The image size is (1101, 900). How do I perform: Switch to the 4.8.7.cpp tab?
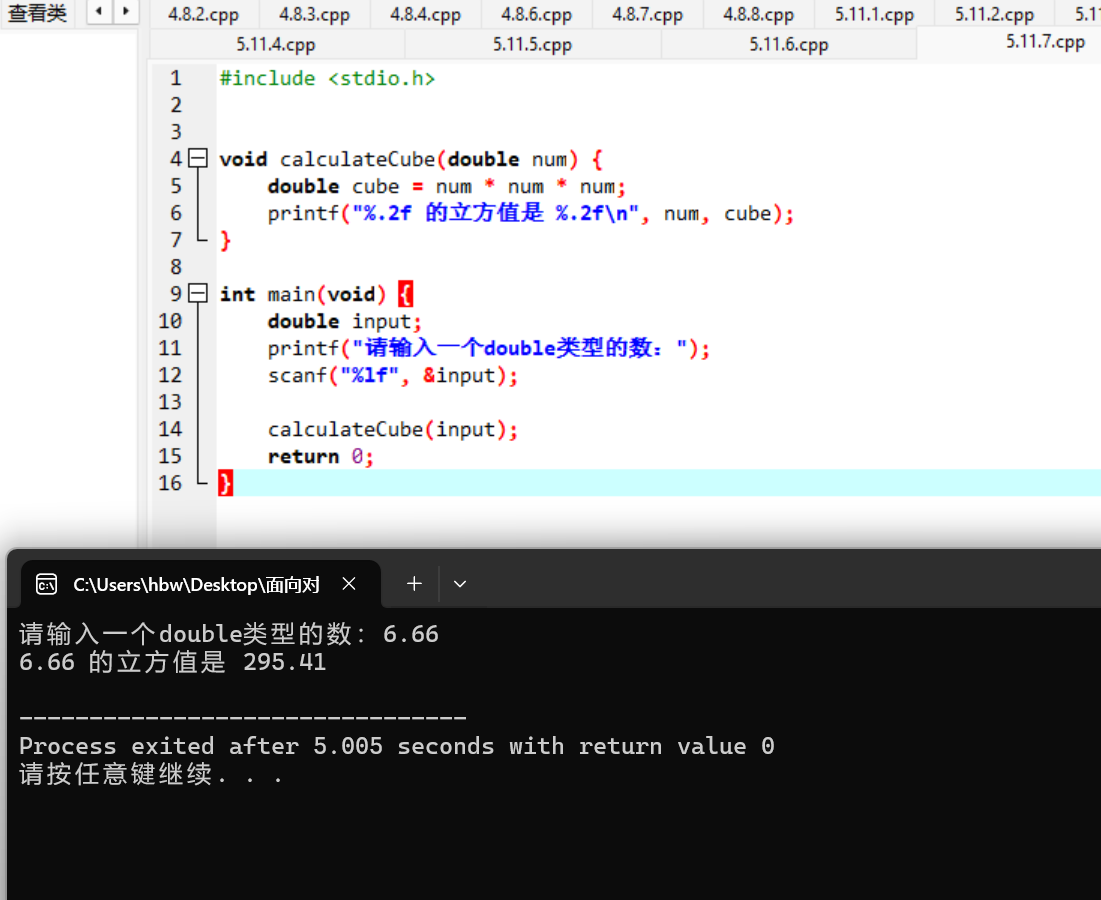click(647, 14)
